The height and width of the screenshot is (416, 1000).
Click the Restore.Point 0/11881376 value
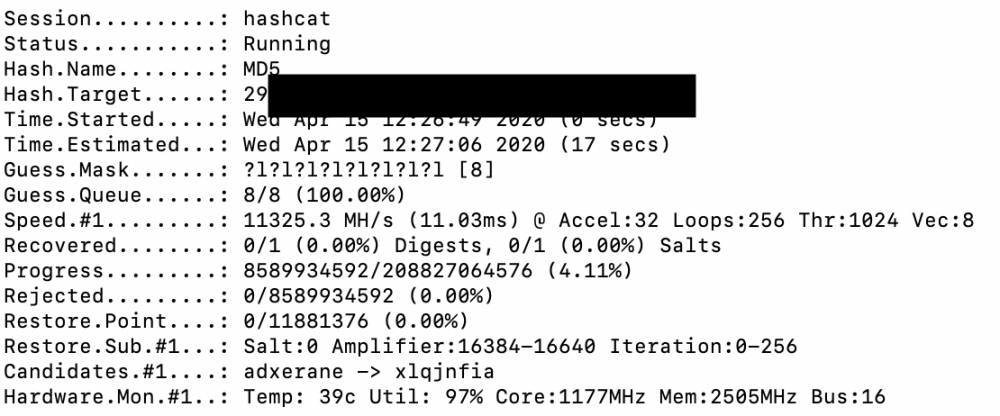coord(305,322)
